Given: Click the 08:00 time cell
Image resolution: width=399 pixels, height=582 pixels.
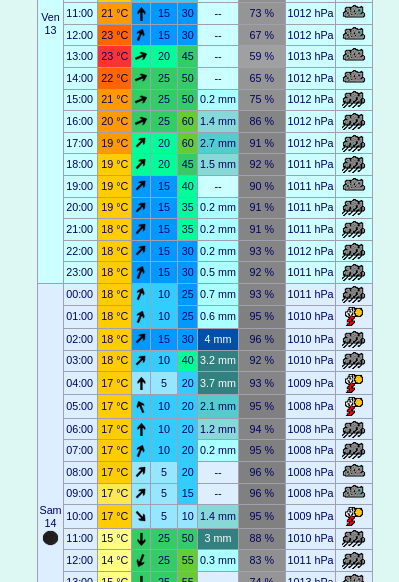Looking at the screenshot, I should coord(80,472).
